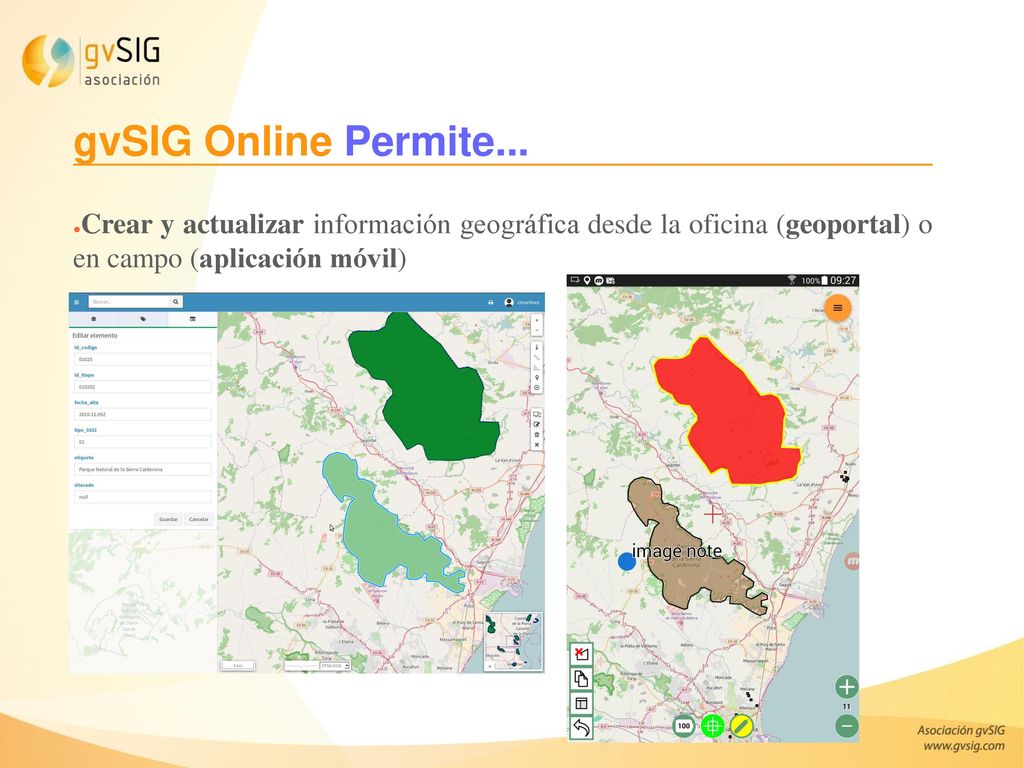
Task: Click the geoportal overview minimap
Action: [513, 641]
